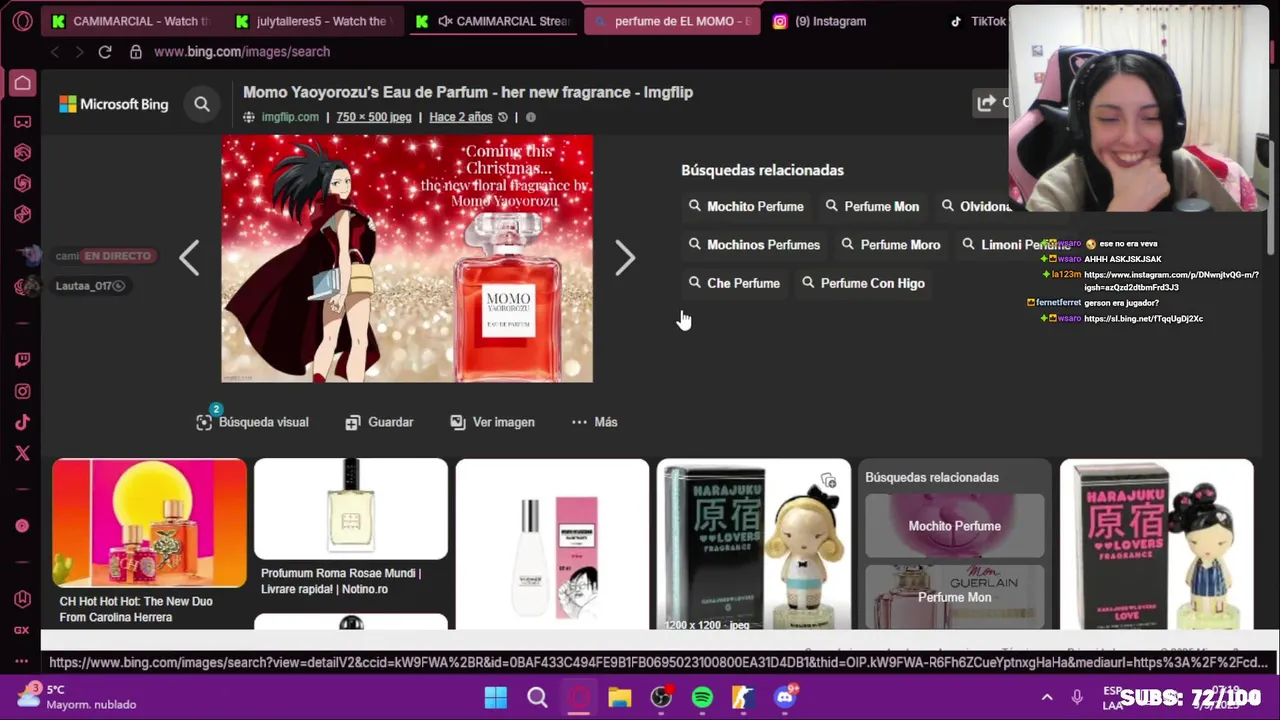Search related term Mochinos Perfumes
The image size is (1280, 720).
pos(754,244)
